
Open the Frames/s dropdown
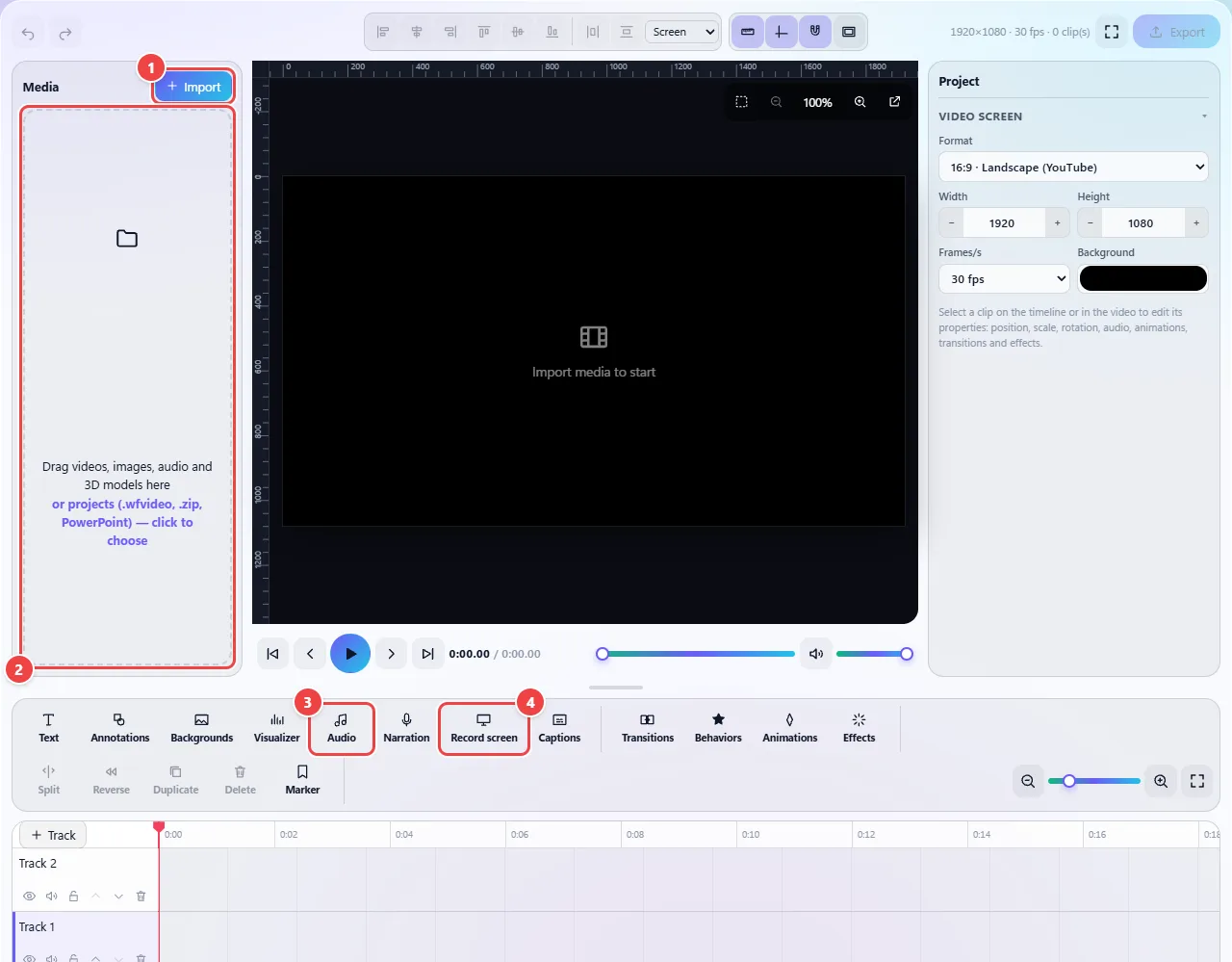point(1004,279)
